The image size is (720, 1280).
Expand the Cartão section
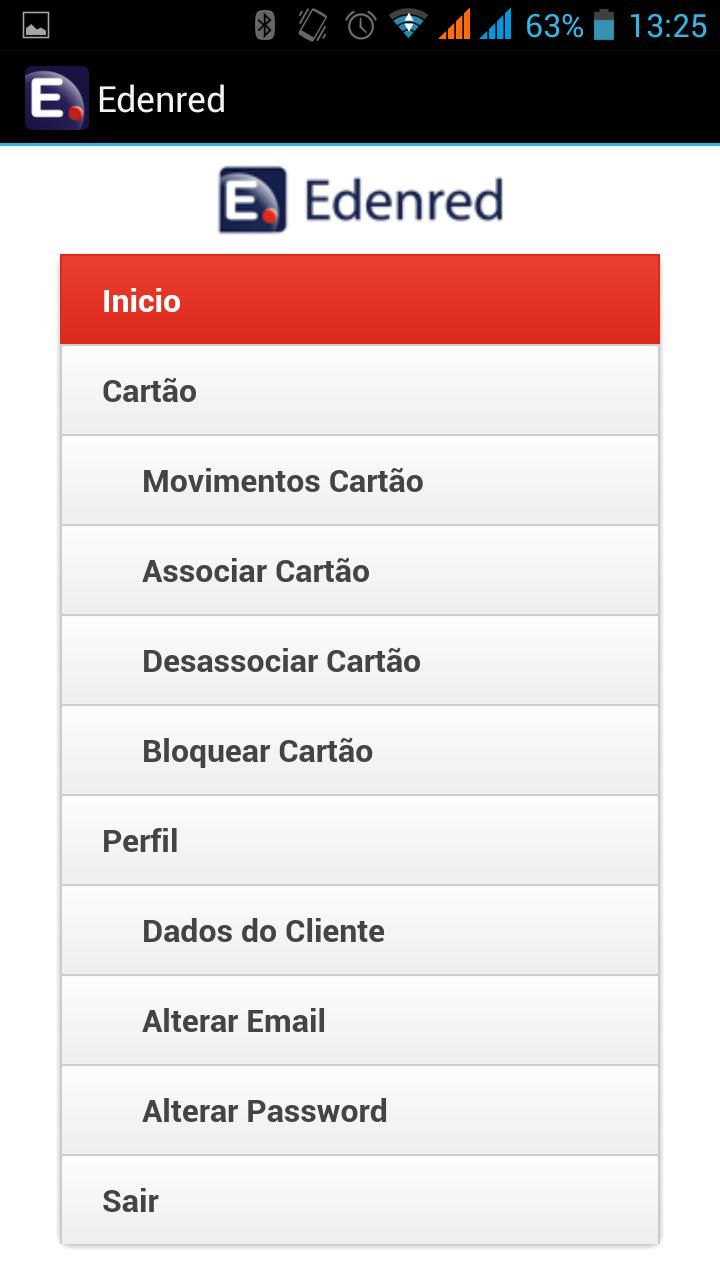pyautogui.click(x=360, y=391)
